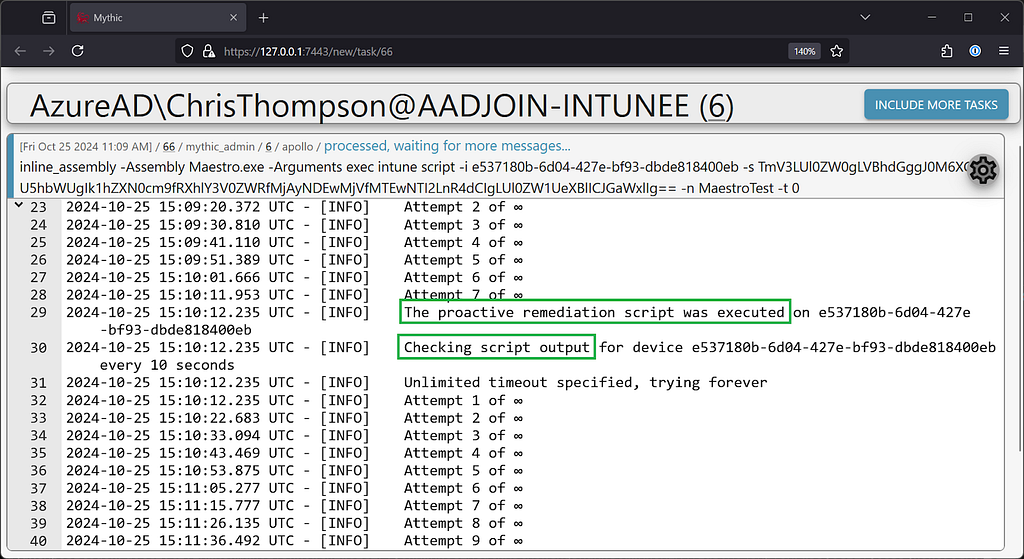Reset the 140% zoom level

(805, 51)
